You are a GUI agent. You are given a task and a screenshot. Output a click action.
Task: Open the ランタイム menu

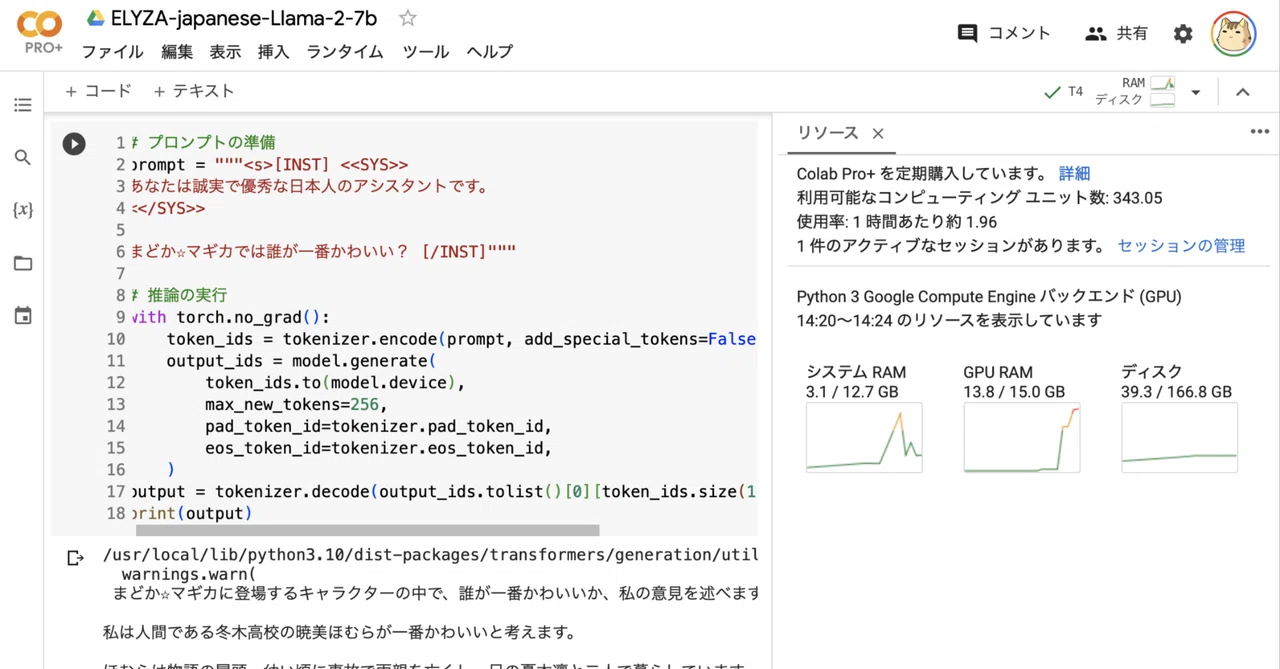click(x=345, y=52)
